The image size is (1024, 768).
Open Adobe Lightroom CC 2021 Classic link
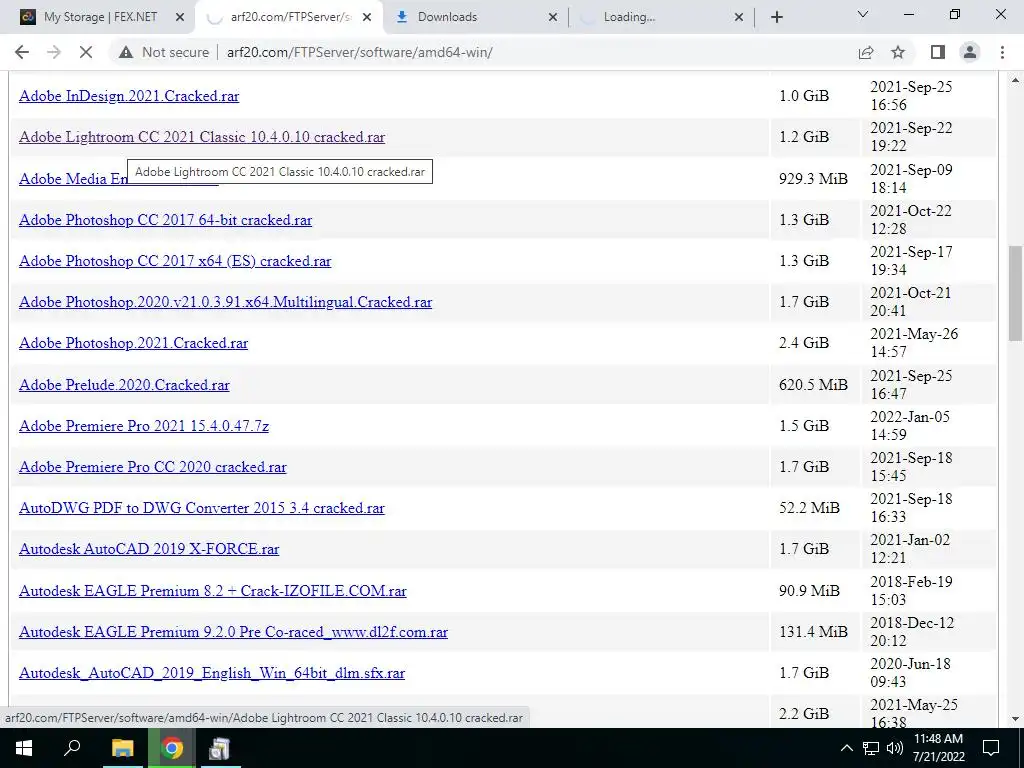pyautogui.click(x=202, y=137)
